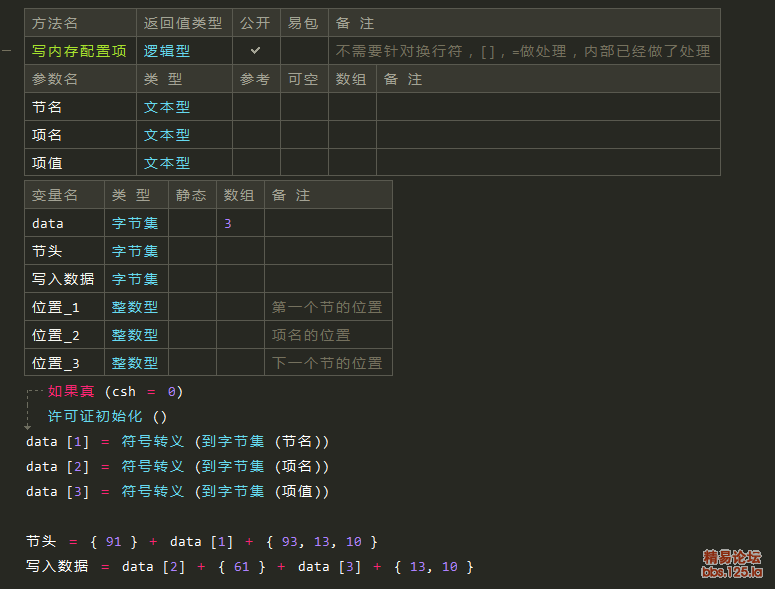Click the empty 易包 cell of the method row
Screen dimensions: 775x589
(304, 51)
